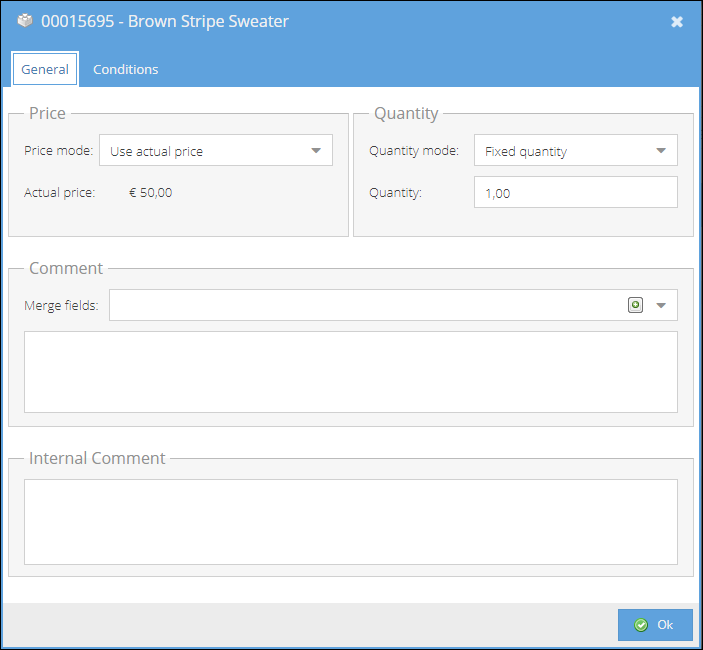Select the General tab
Image resolution: width=703 pixels, height=650 pixels.
(x=45, y=69)
